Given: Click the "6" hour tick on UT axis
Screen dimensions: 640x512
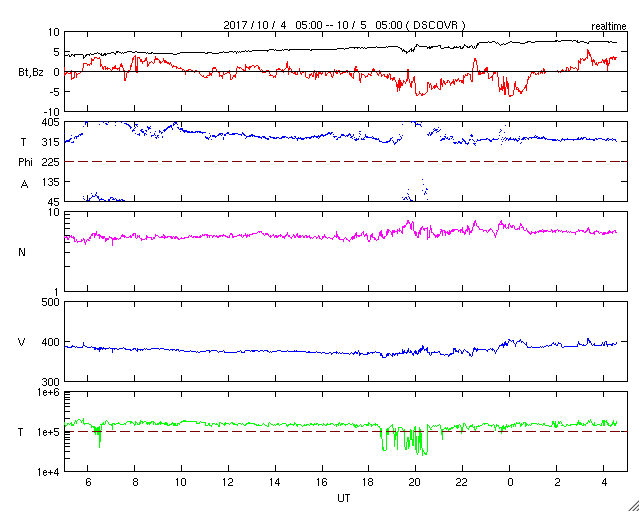Looking at the screenshot, I should coord(87,482).
